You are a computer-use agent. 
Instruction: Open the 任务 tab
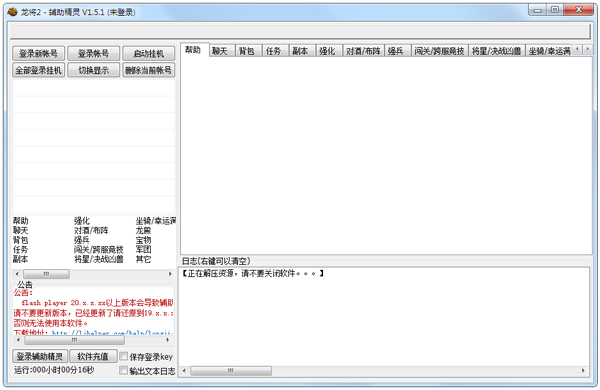(275, 51)
